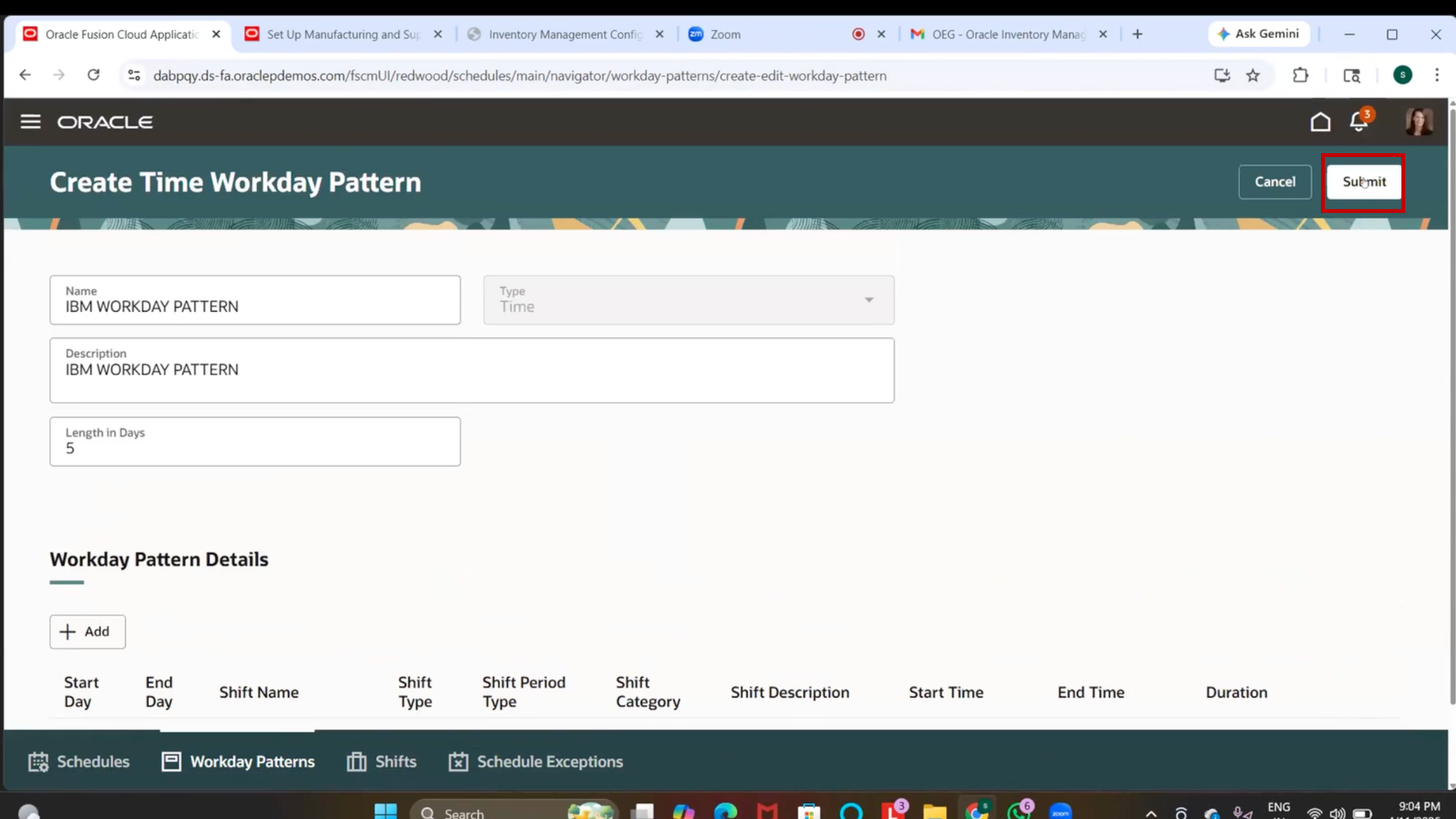Open the Schedule Exceptions bottom tab

coord(535,761)
